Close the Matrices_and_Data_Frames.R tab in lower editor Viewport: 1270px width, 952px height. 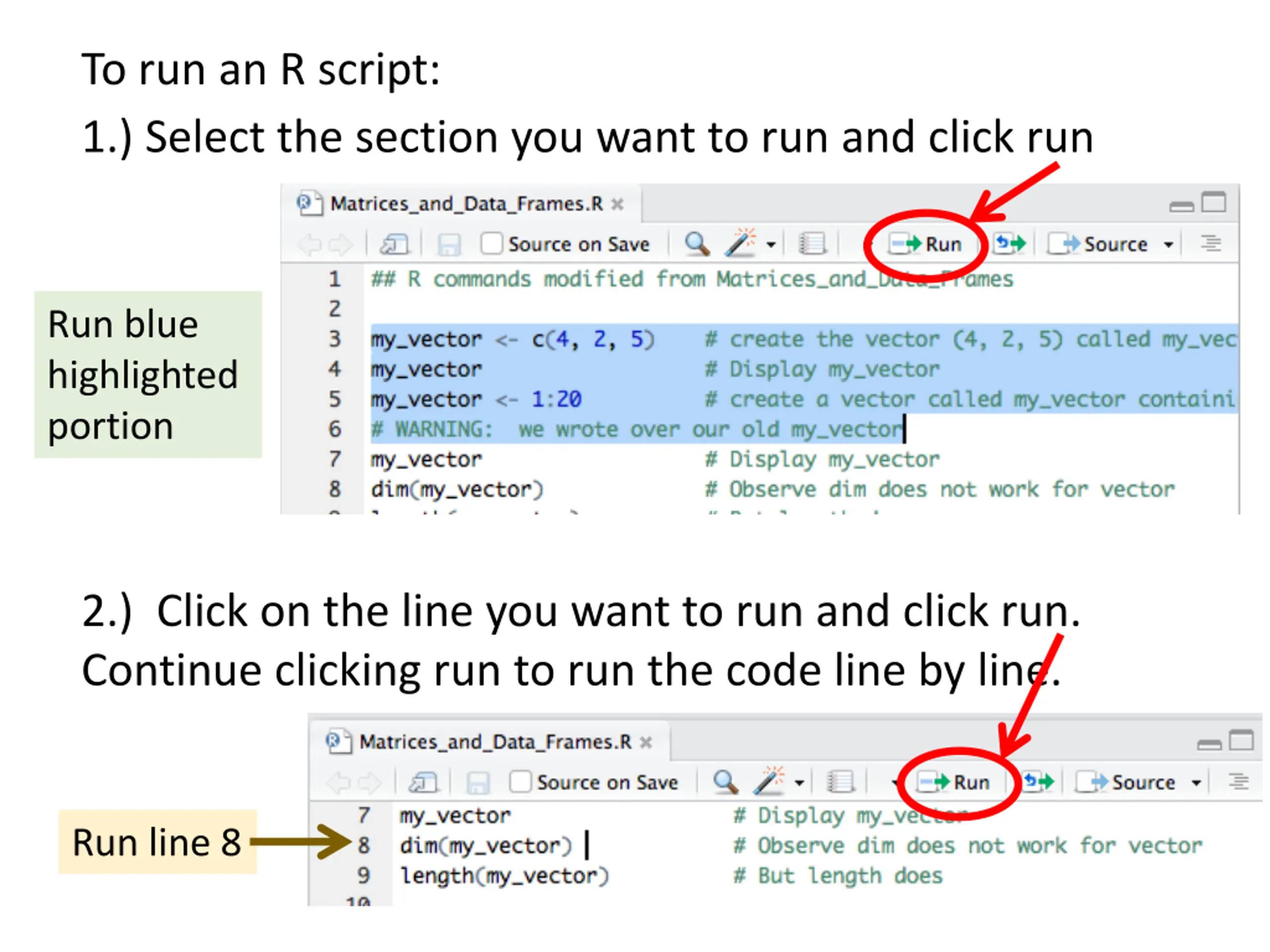(x=646, y=743)
